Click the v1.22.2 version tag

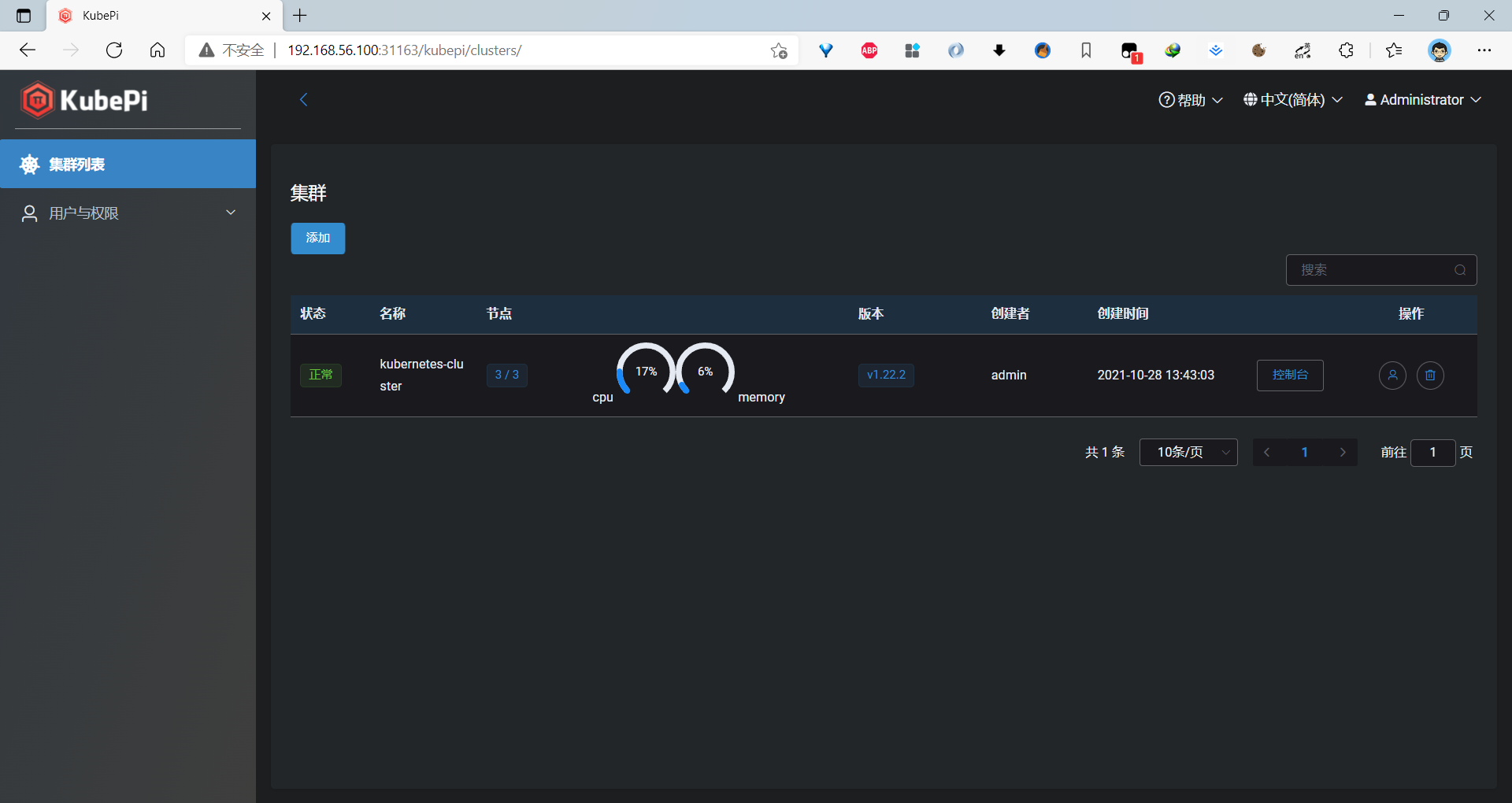point(886,375)
